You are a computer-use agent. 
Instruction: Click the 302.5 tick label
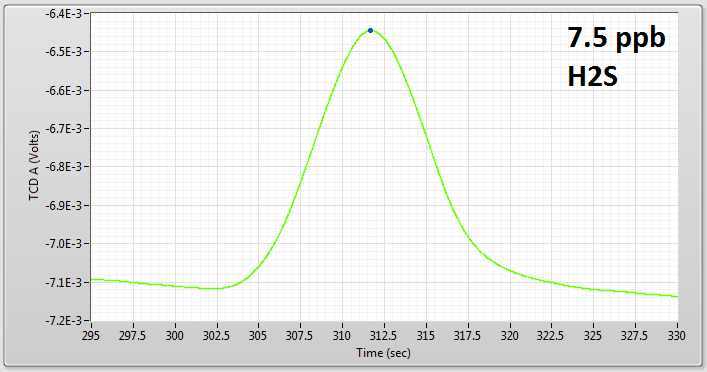click(217, 336)
